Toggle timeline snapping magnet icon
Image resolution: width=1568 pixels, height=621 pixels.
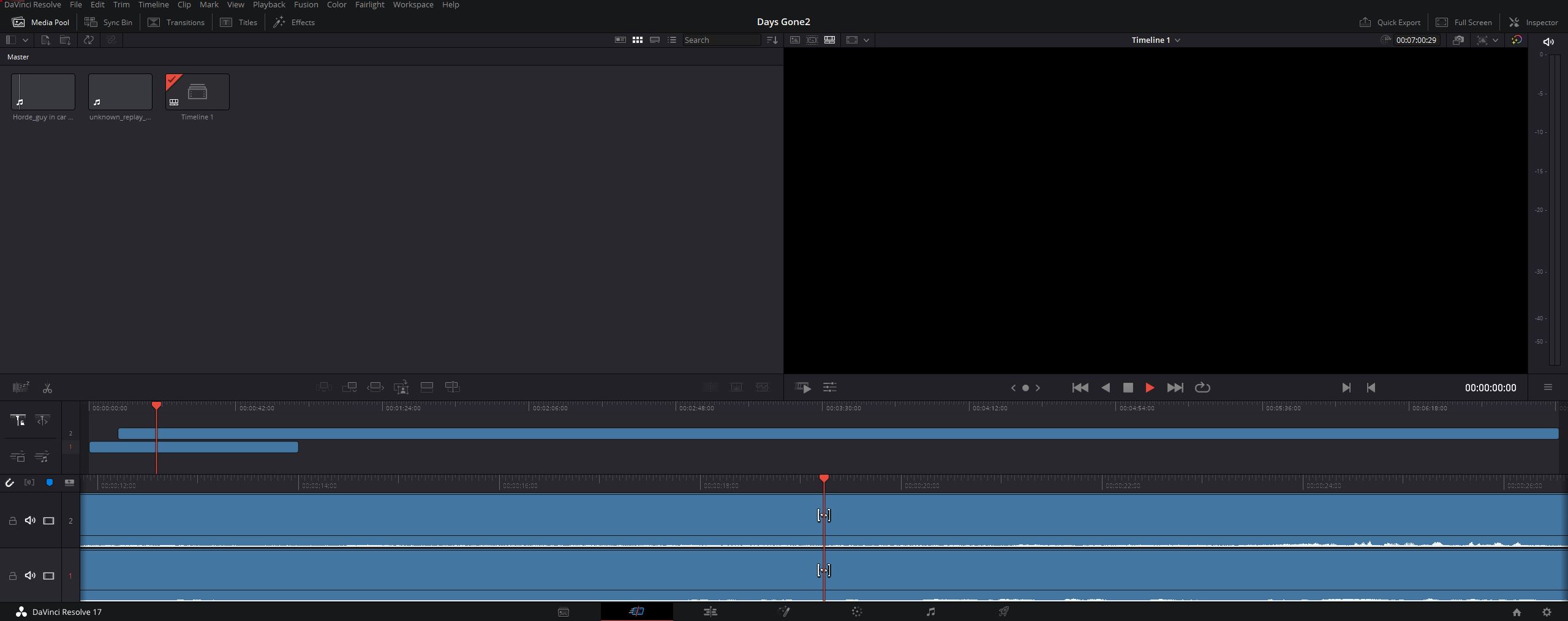[x=9, y=483]
